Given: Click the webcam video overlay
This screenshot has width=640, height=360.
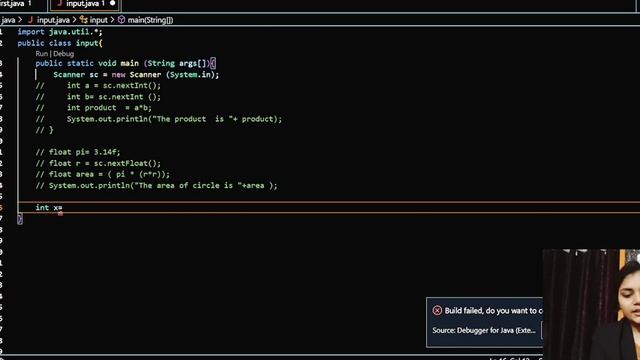Looking at the screenshot, I should click(x=591, y=304).
